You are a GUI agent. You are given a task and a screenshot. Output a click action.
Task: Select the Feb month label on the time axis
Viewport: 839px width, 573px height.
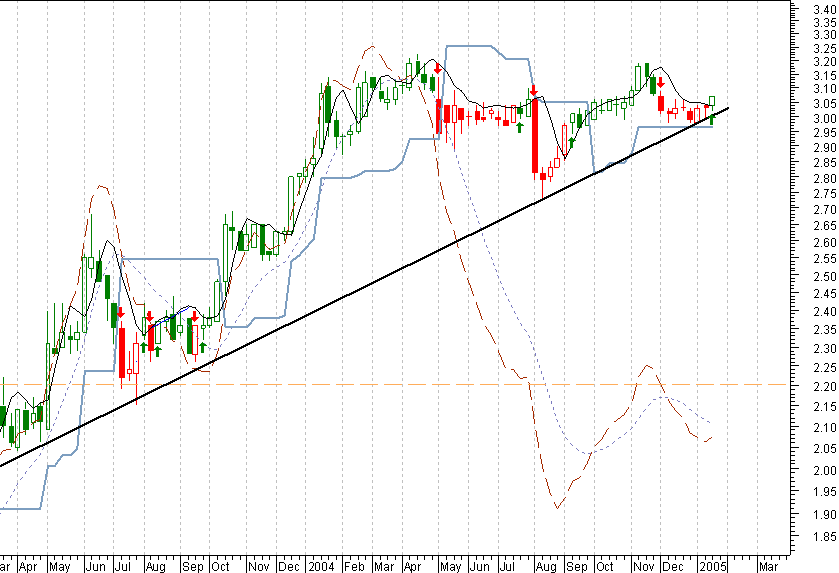(x=354, y=567)
